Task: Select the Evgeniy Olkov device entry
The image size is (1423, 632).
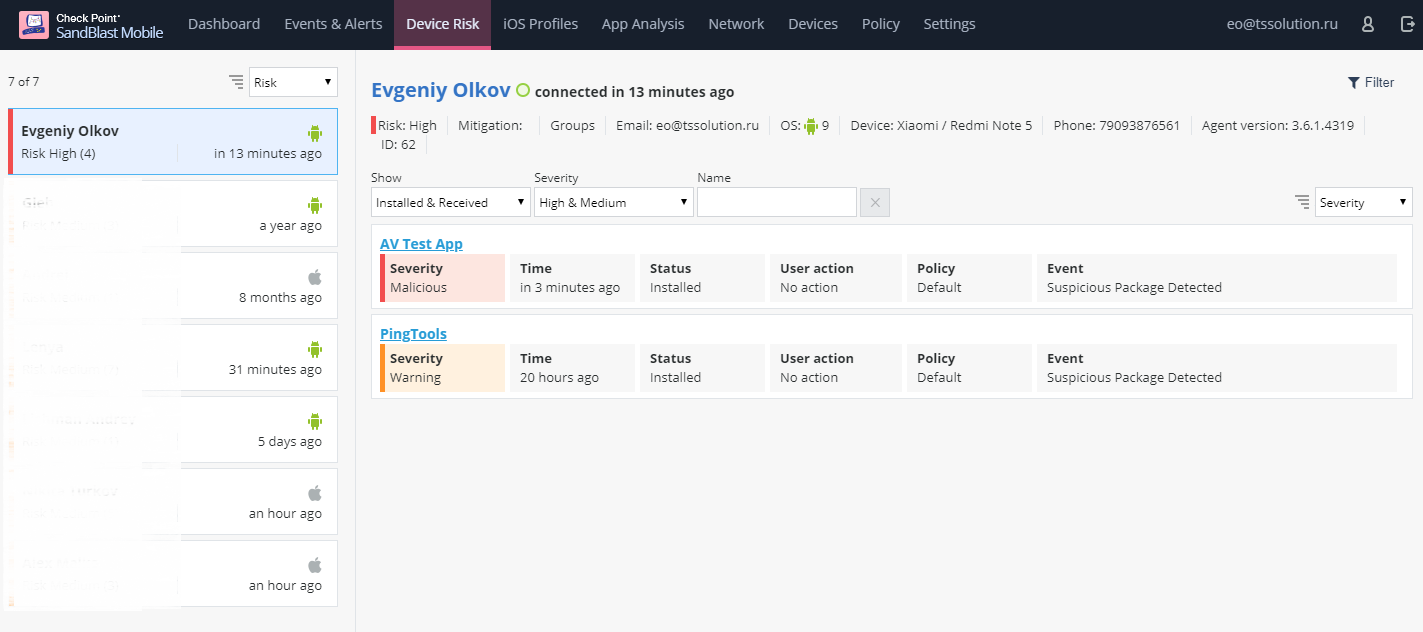Action: point(172,142)
